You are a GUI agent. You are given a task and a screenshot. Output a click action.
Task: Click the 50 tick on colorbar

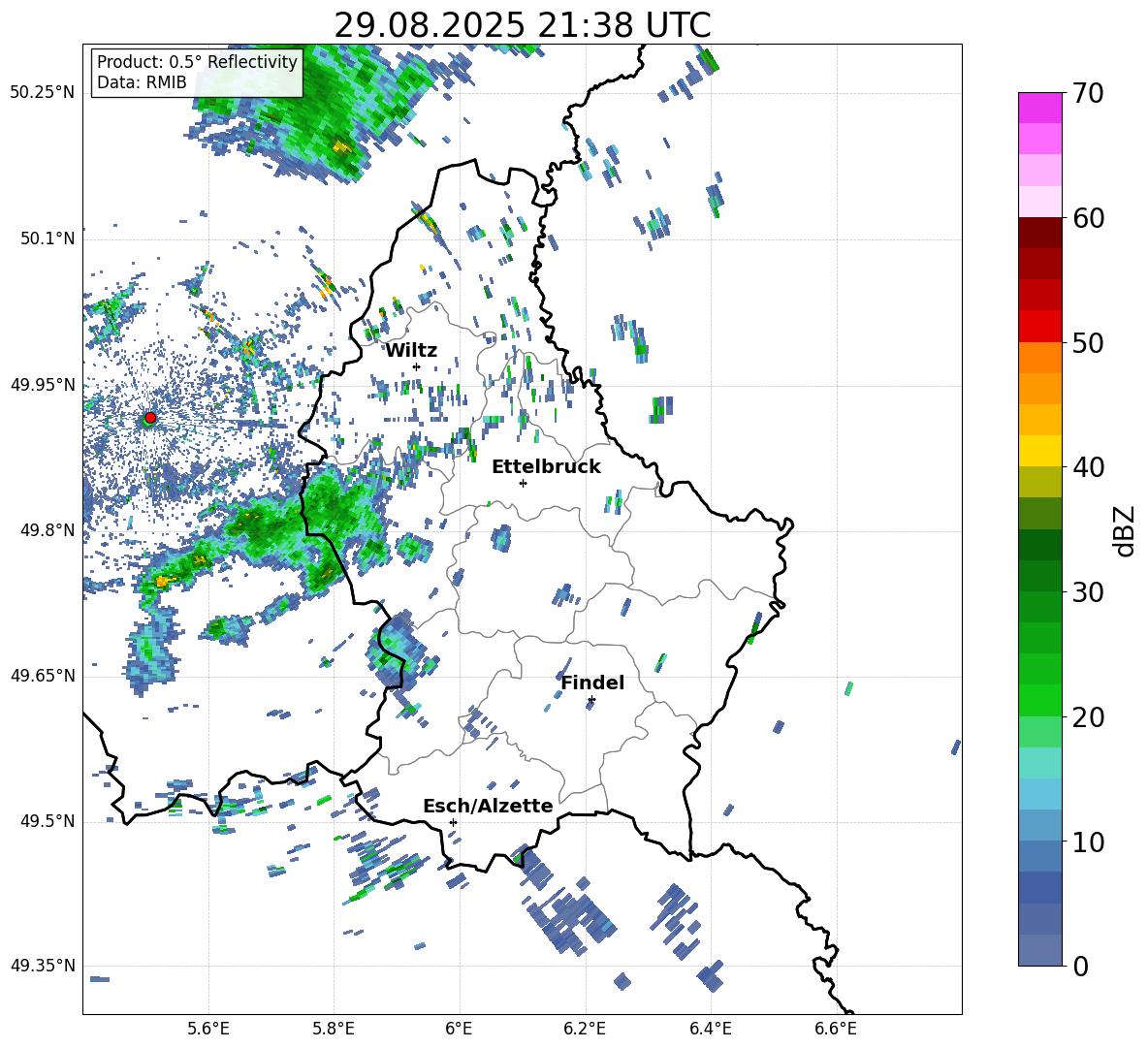(1088, 342)
